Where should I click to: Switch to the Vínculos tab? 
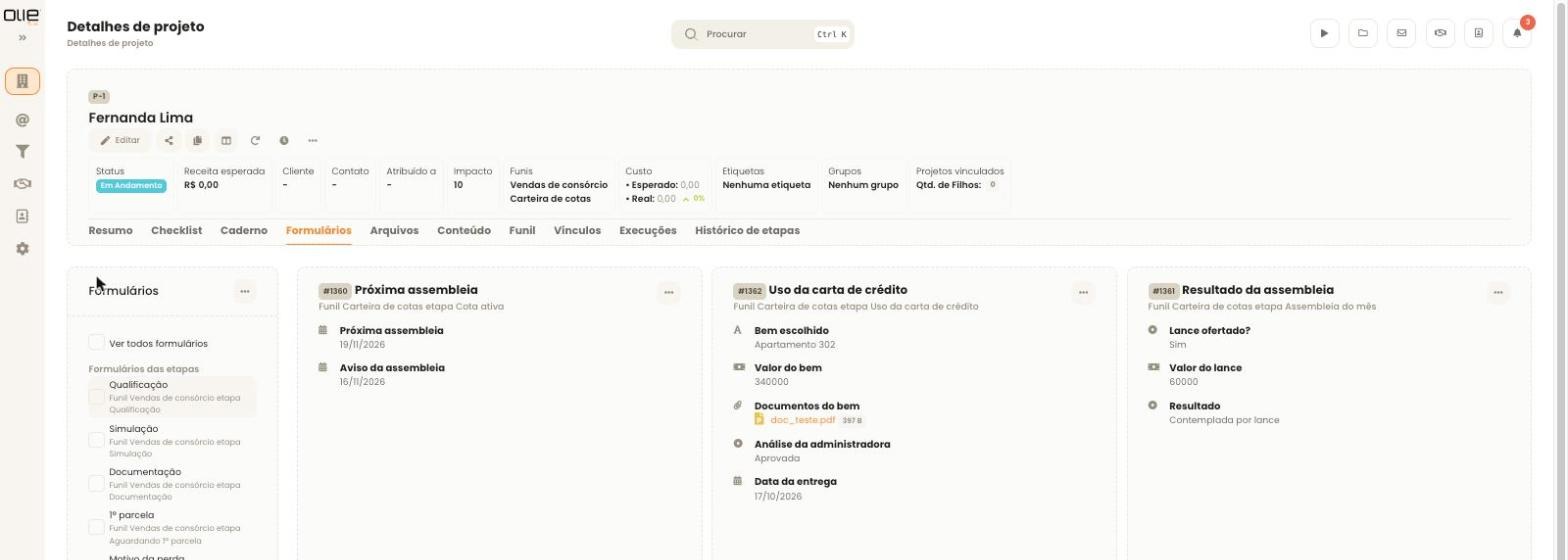click(x=577, y=231)
